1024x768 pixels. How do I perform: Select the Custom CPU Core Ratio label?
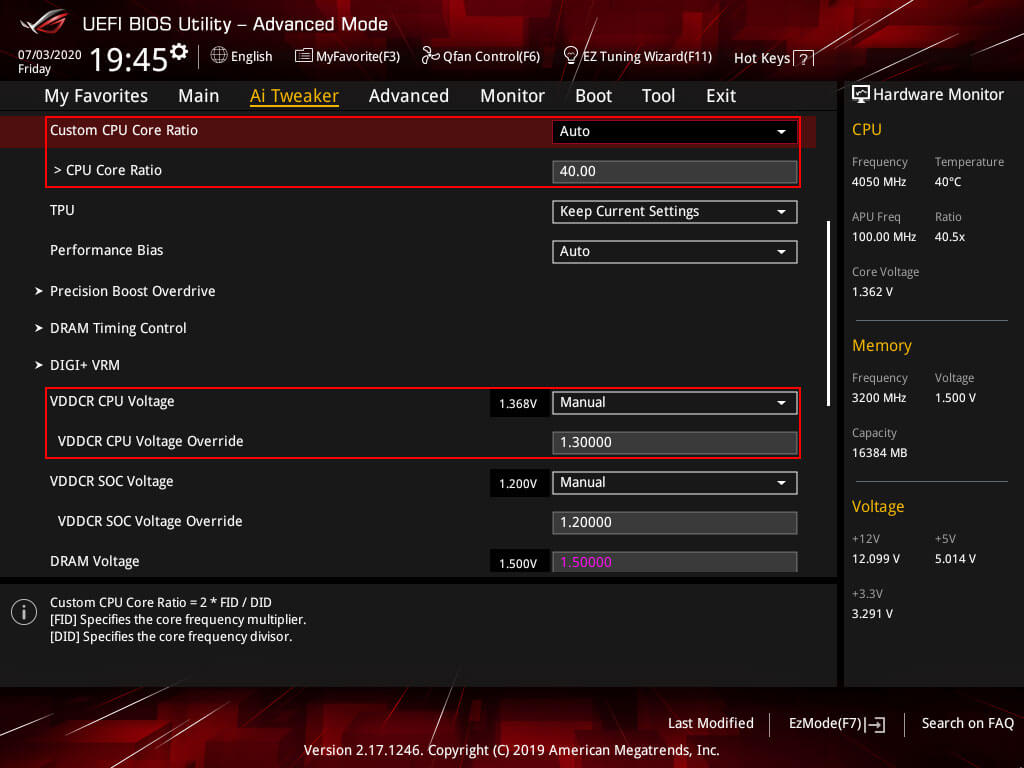(x=124, y=130)
